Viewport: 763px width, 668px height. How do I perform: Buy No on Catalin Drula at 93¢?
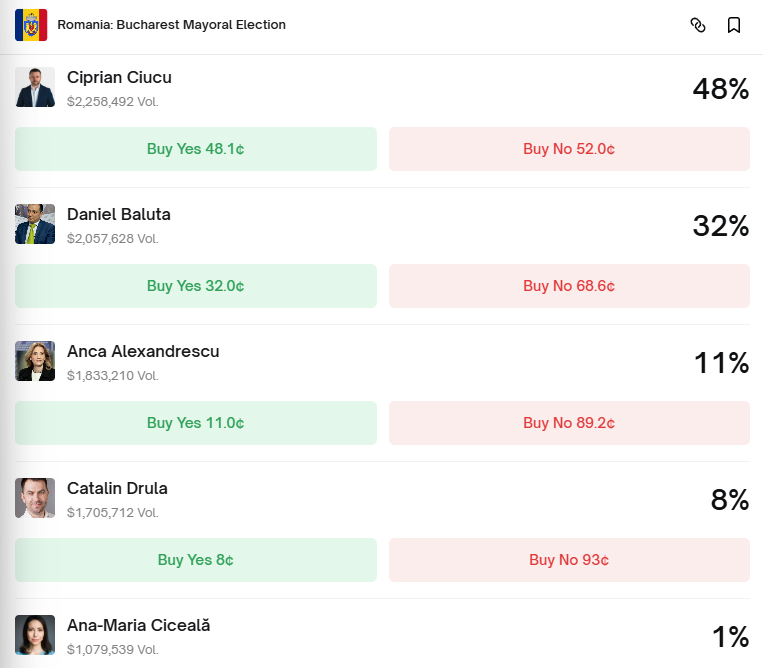pyautogui.click(x=569, y=560)
